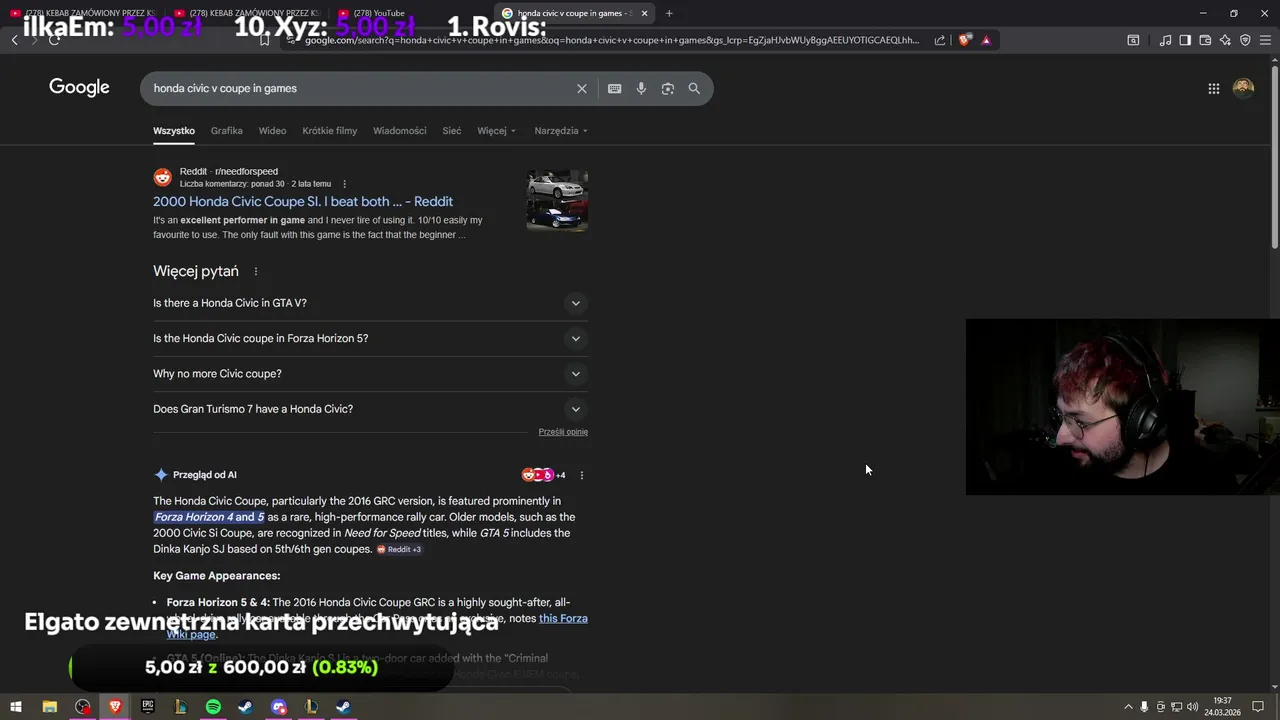Select the Wszystko results tab
The width and height of the screenshot is (1280, 720).
(x=174, y=131)
